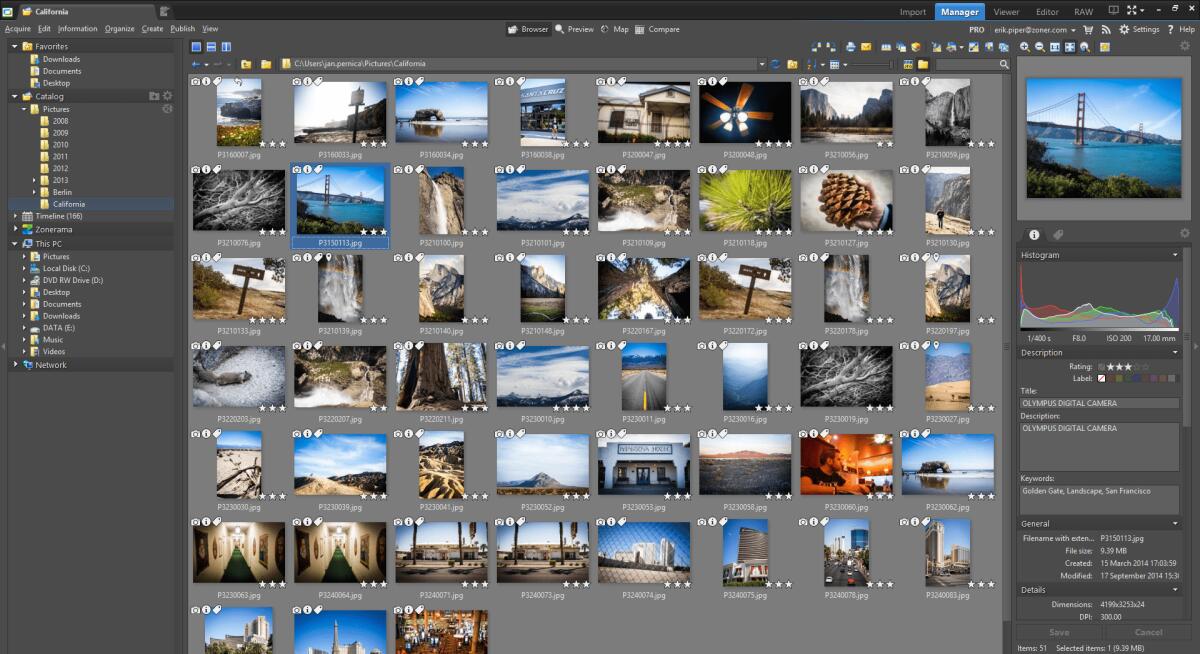Click the Save button in the info panel

1057,632
